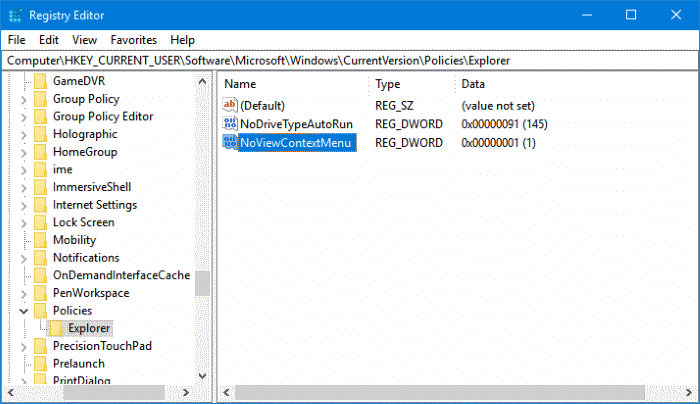Click the HomeGroup folder icon
Viewport: 700px width, 404px height.
tap(40, 152)
